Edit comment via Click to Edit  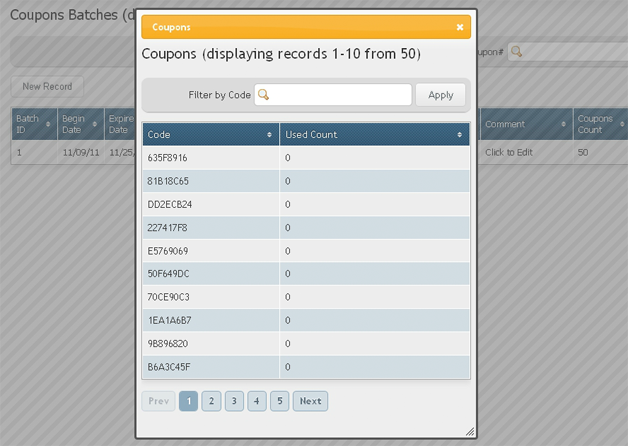(511, 153)
